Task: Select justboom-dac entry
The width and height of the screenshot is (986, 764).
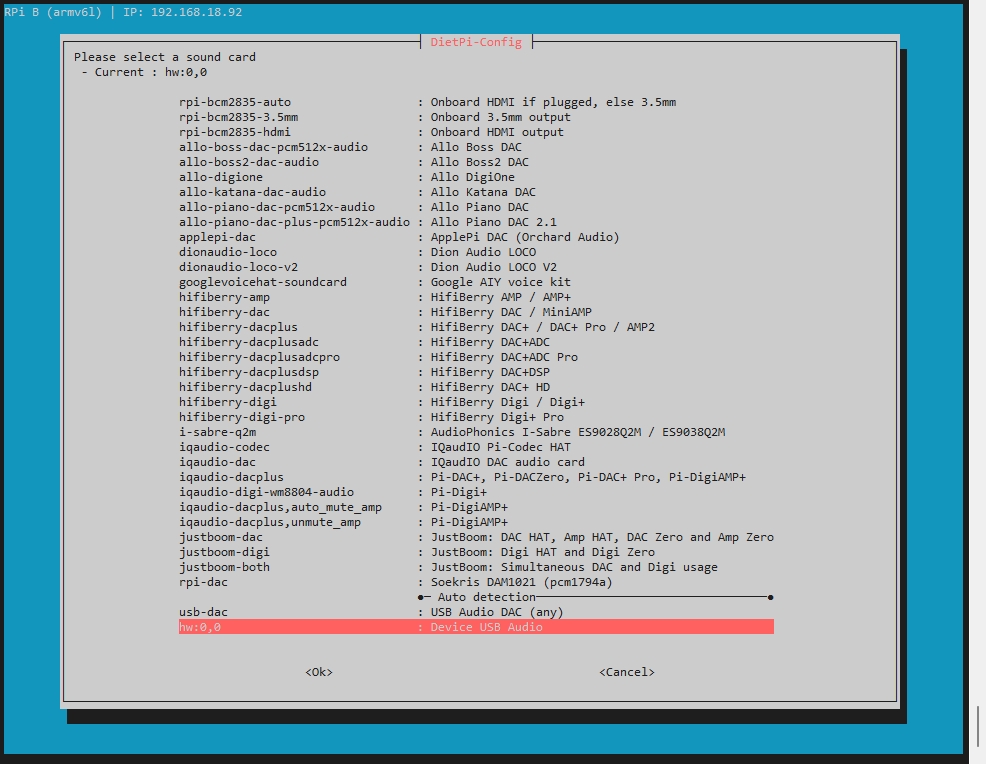Action: [476, 537]
